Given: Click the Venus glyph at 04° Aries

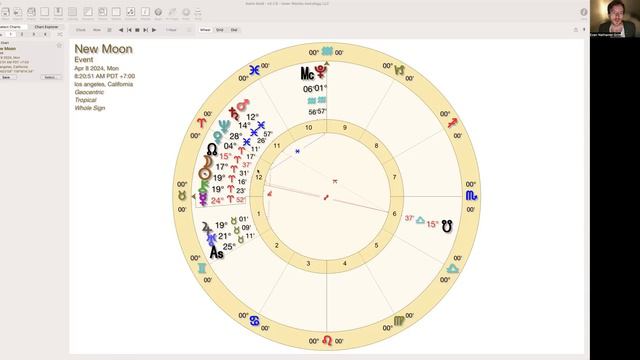Looking at the screenshot, I should 218,137.
